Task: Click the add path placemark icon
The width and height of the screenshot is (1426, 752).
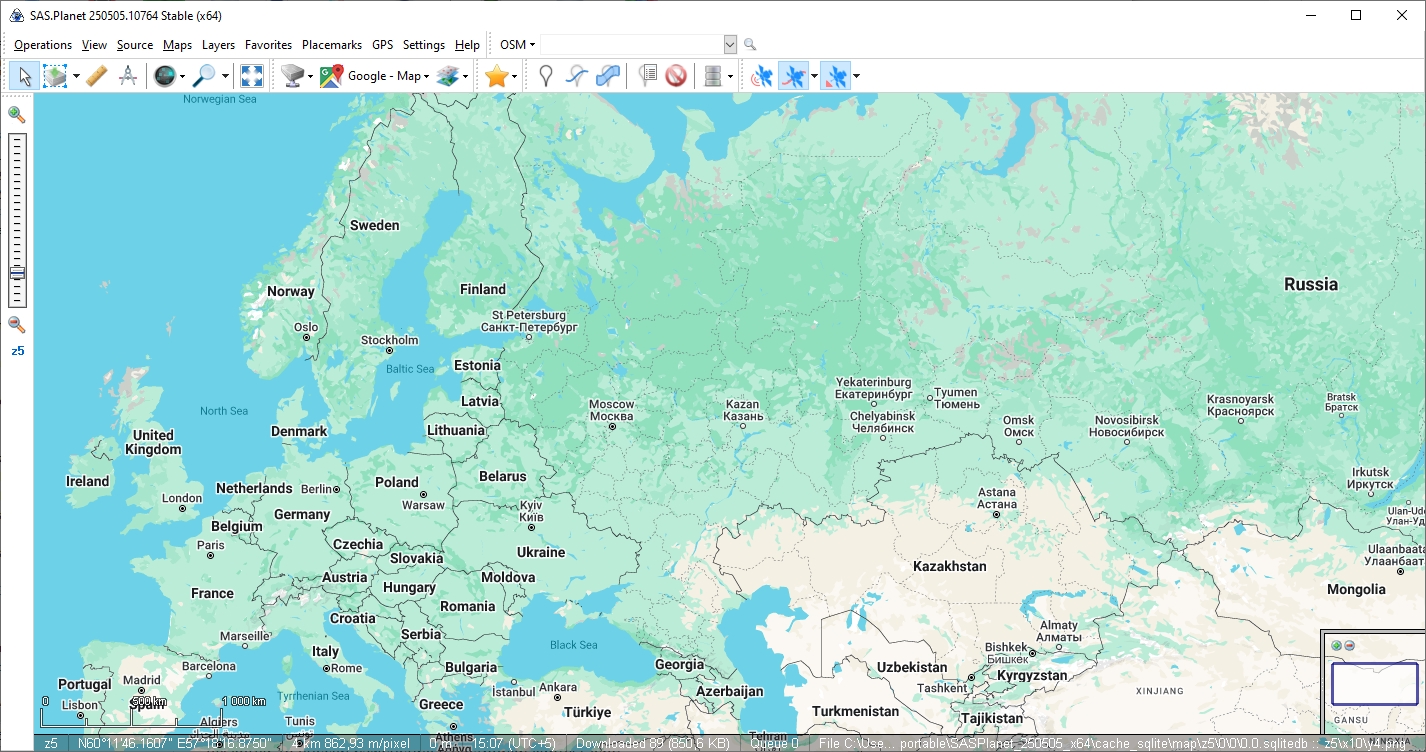Action: tap(576, 76)
